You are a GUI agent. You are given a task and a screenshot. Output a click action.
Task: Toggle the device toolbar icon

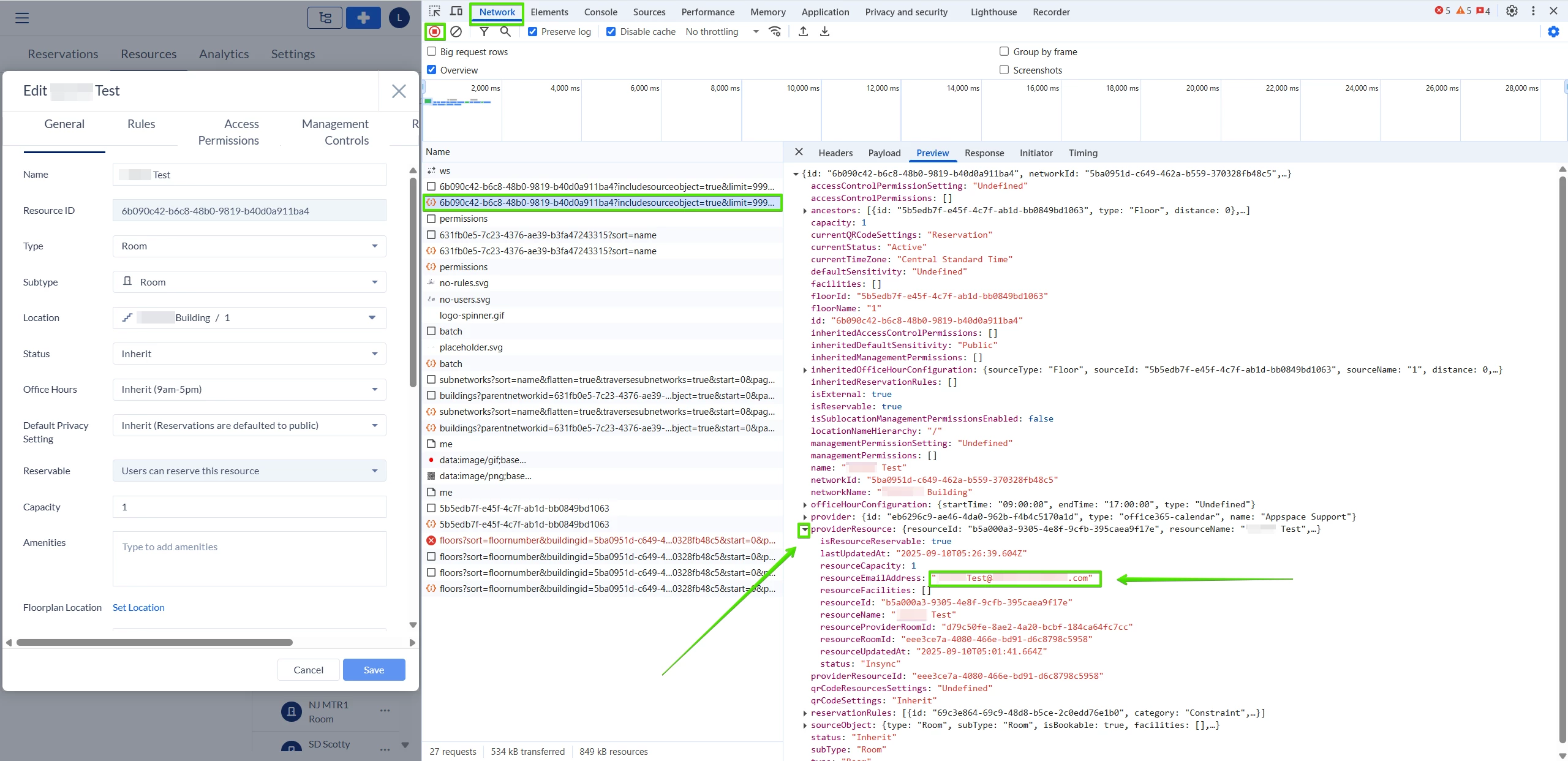pyautogui.click(x=456, y=11)
